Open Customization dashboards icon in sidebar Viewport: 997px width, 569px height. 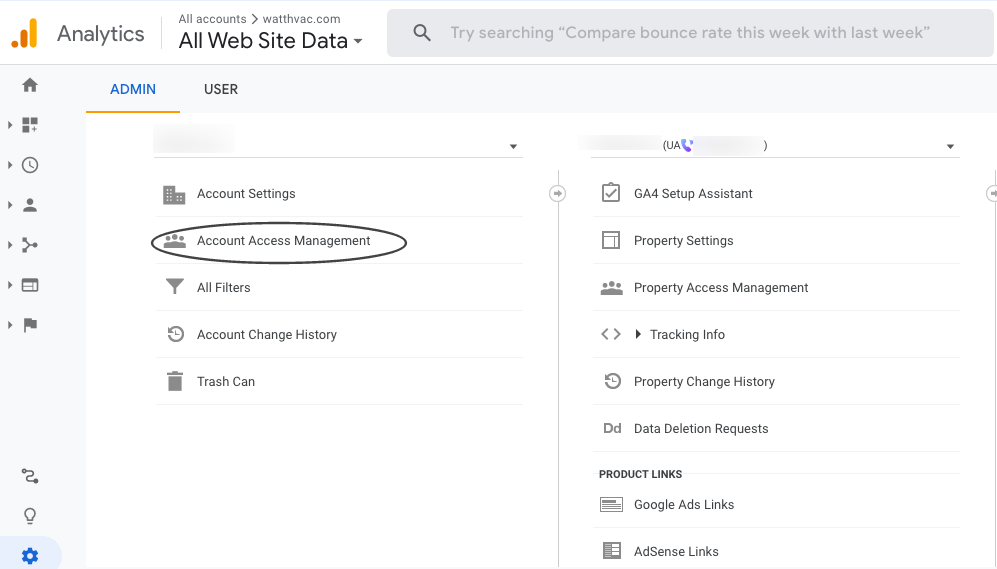coord(30,125)
